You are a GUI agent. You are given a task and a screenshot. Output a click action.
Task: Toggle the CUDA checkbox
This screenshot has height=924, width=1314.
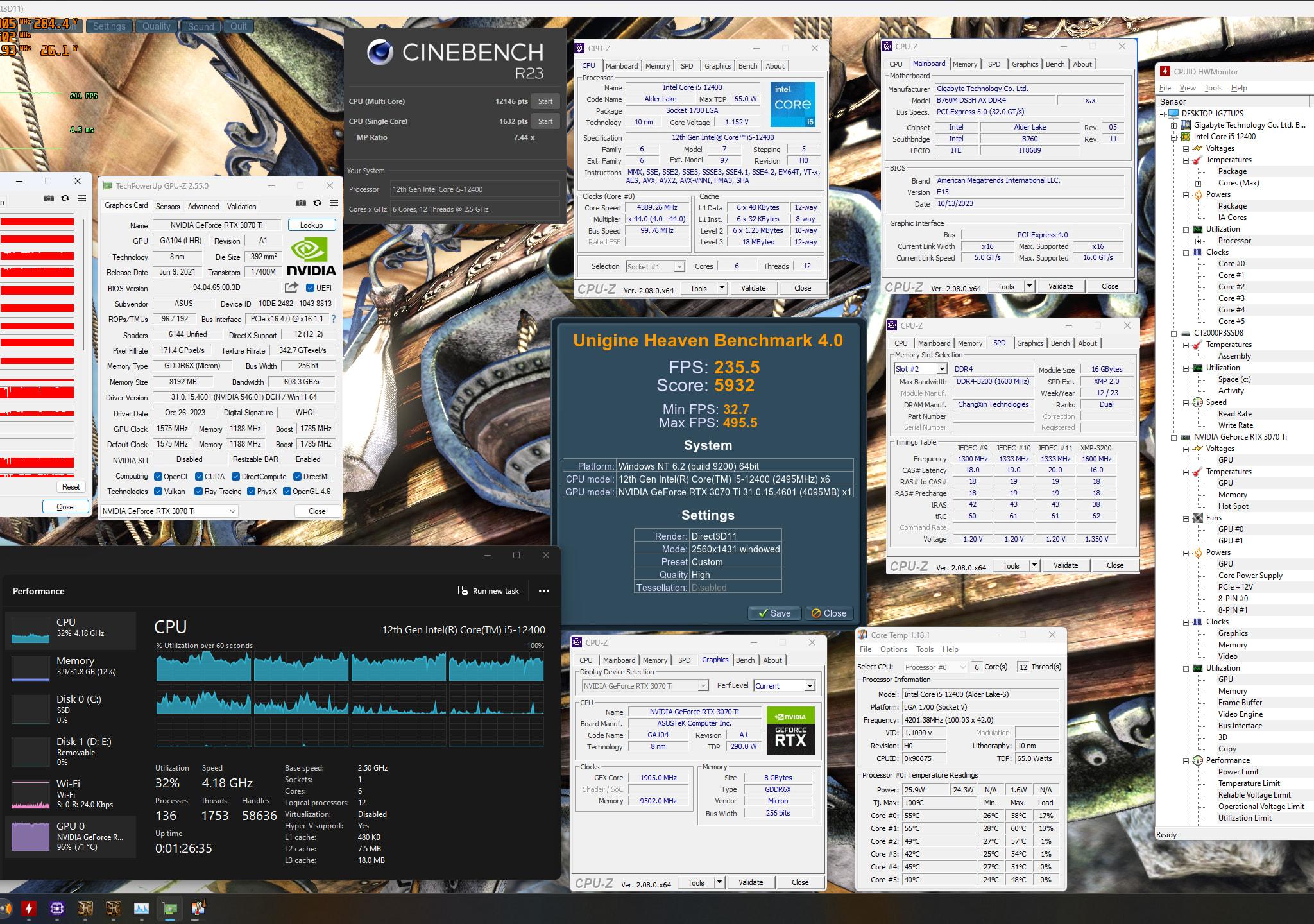pyautogui.click(x=199, y=476)
